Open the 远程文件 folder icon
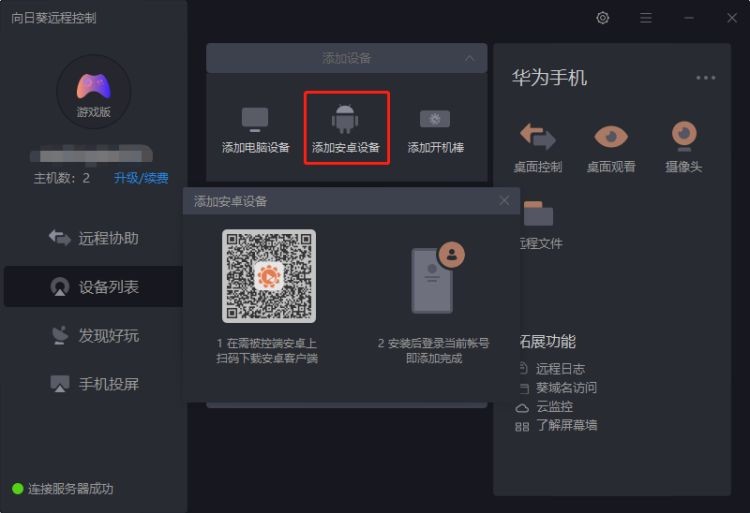Image resolution: width=750 pixels, height=513 pixels. 539,214
